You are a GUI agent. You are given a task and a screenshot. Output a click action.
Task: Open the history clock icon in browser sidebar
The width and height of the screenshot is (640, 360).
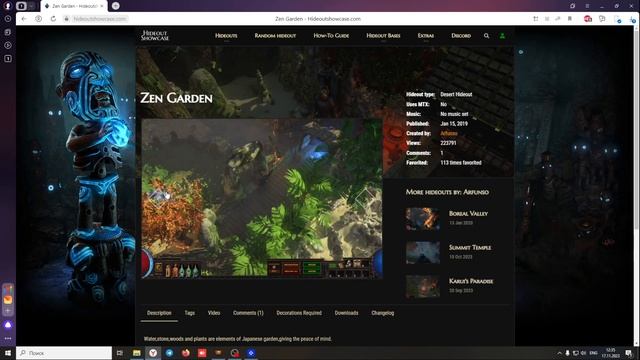coord(8,19)
